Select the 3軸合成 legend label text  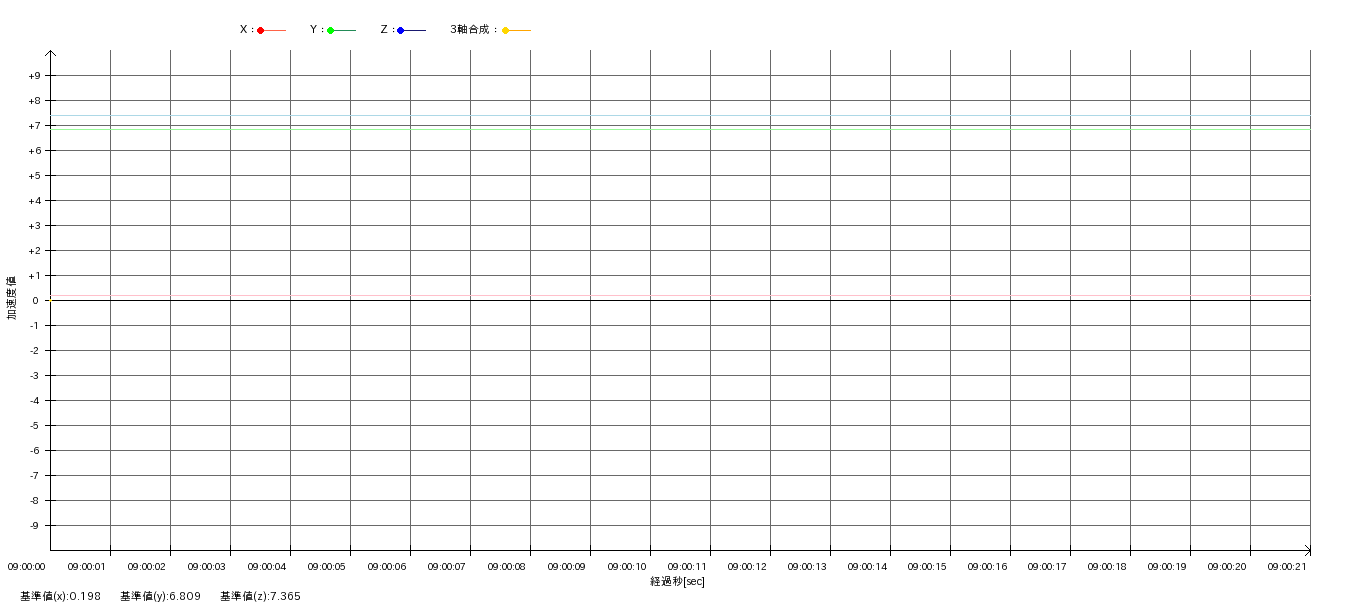pyautogui.click(x=473, y=30)
